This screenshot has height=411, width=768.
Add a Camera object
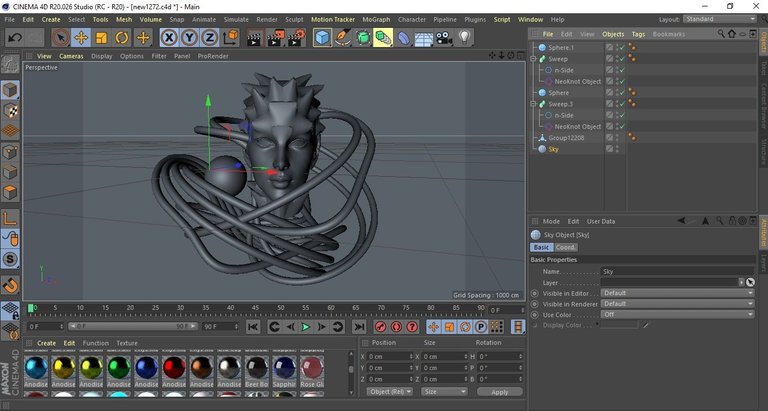pyautogui.click(x=444, y=38)
